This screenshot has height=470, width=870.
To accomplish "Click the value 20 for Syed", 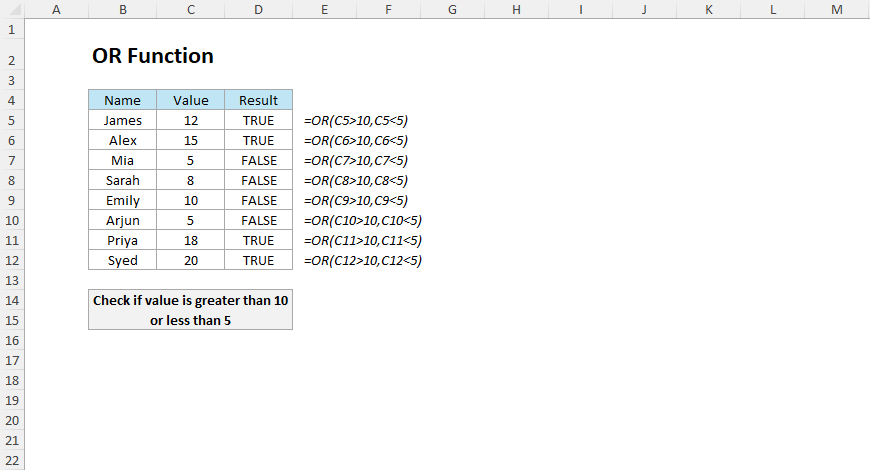I will pyautogui.click(x=191, y=260).
